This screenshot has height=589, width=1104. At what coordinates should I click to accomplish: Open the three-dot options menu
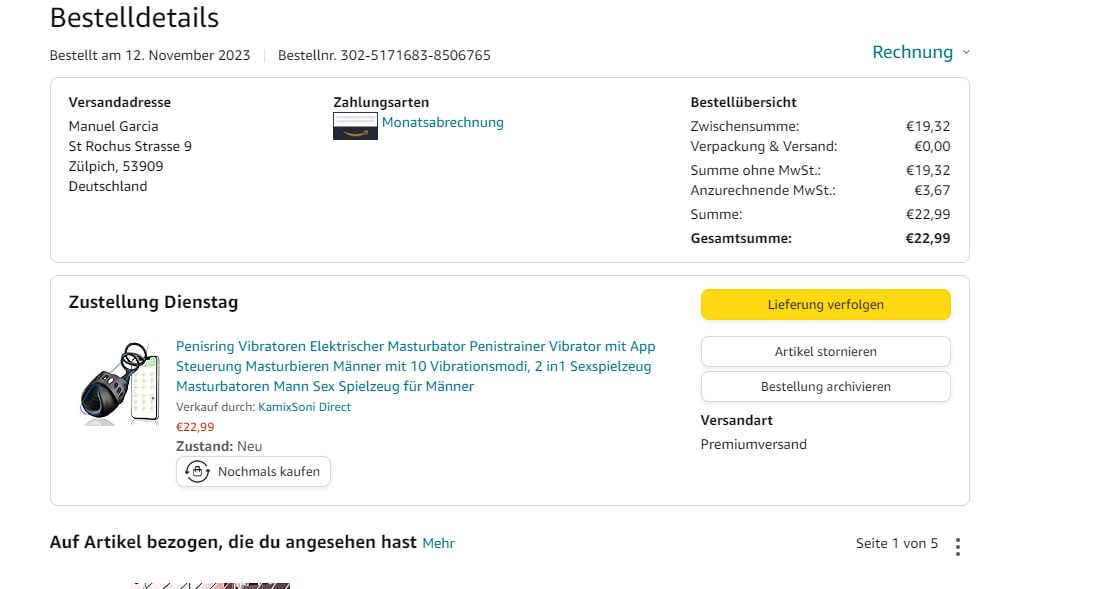click(x=958, y=546)
